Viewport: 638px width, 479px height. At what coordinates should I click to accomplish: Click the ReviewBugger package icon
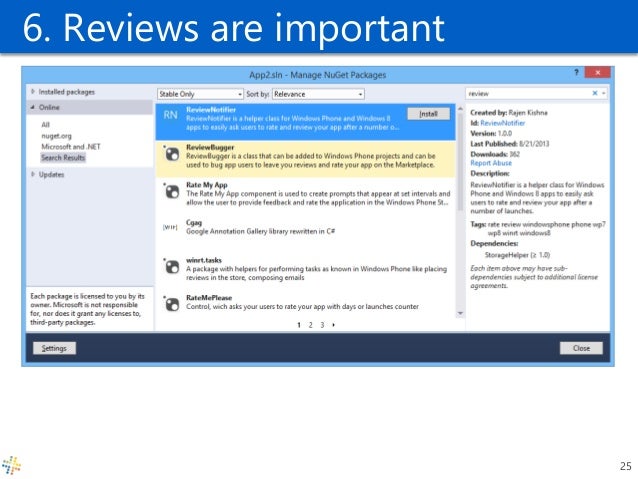click(171, 154)
